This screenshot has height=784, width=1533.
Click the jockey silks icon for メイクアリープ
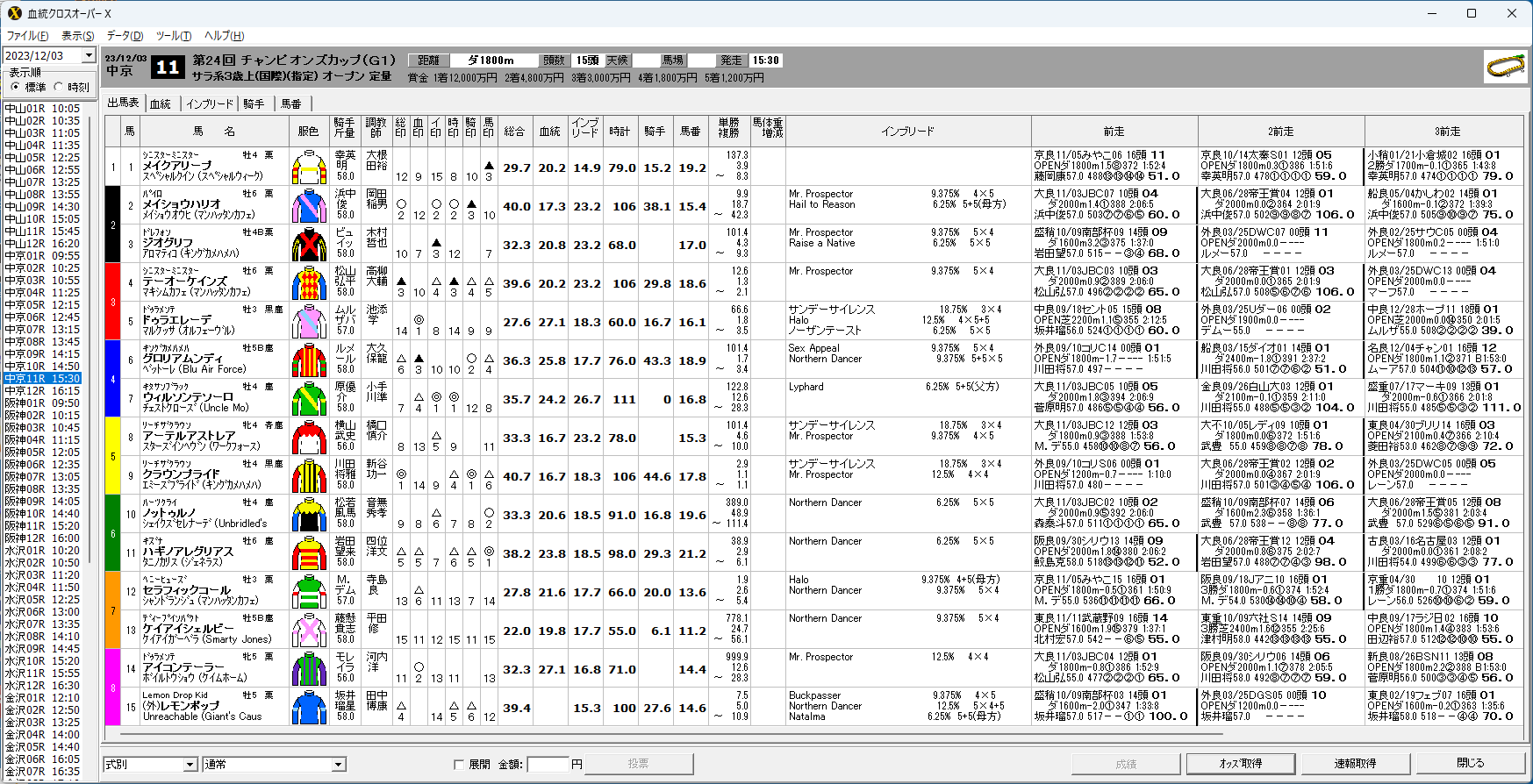coord(309,167)
